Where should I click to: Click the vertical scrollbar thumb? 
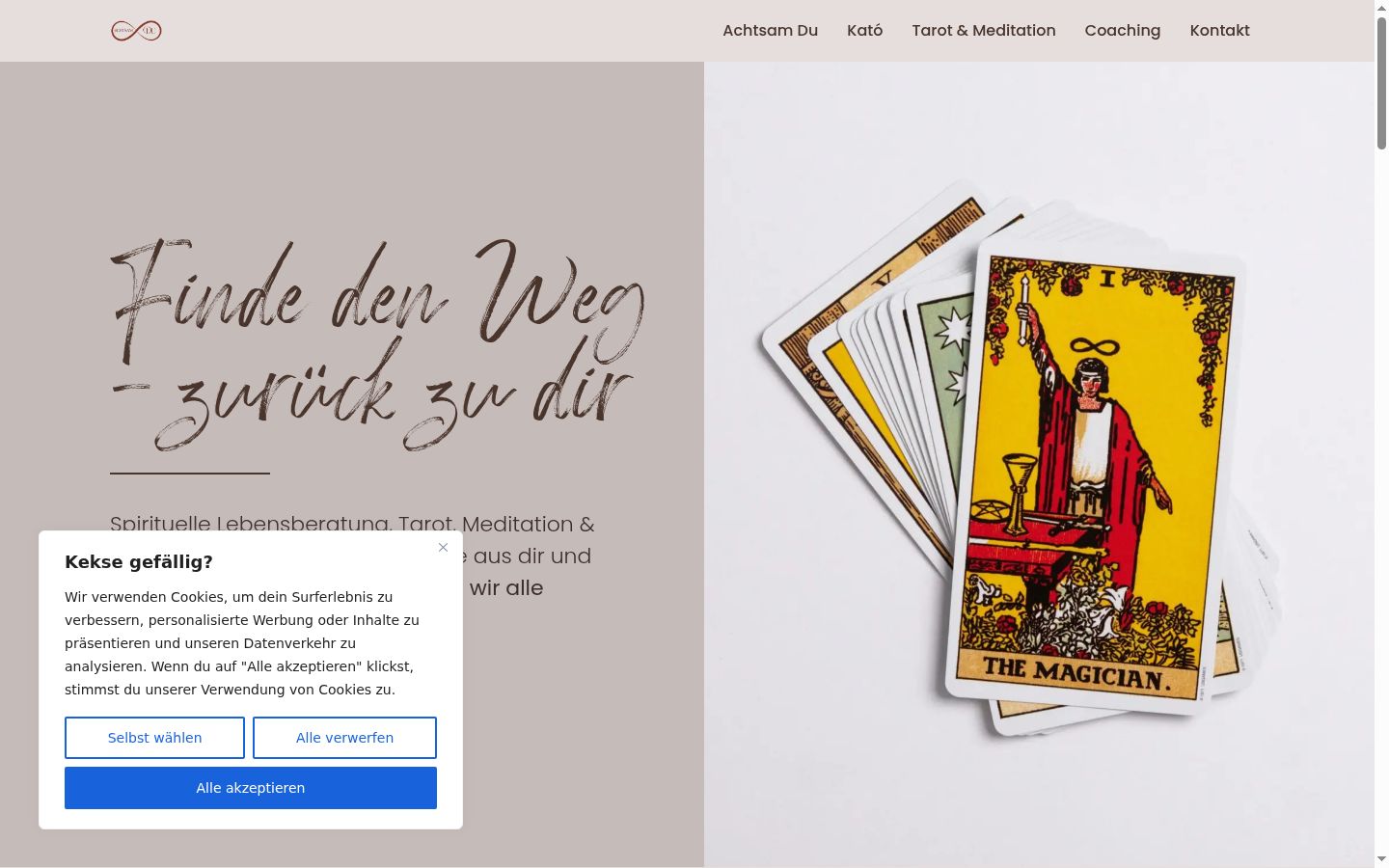(x=1381, y=82)
